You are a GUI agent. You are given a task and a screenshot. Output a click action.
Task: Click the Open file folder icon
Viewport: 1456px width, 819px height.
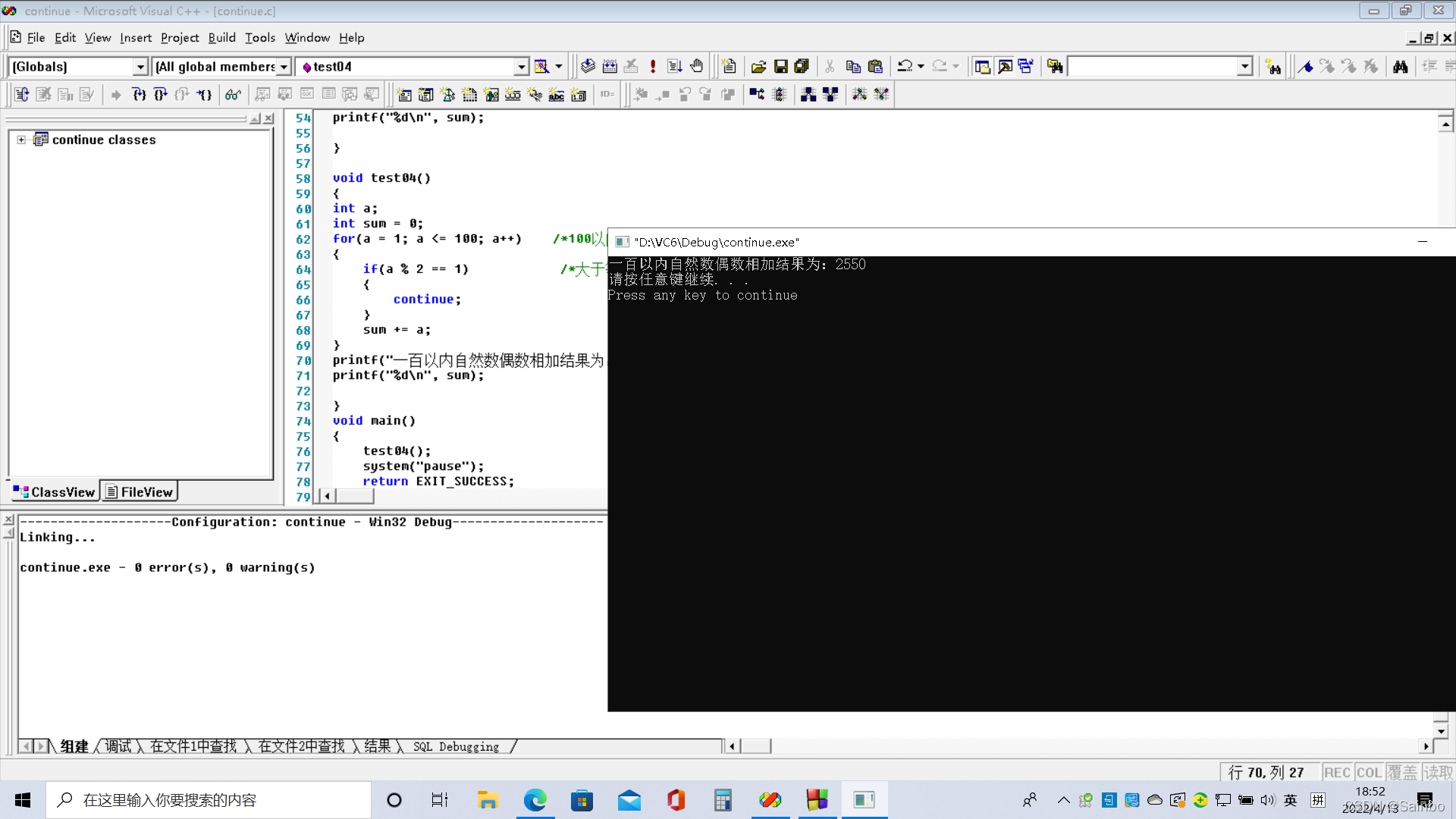758,67
